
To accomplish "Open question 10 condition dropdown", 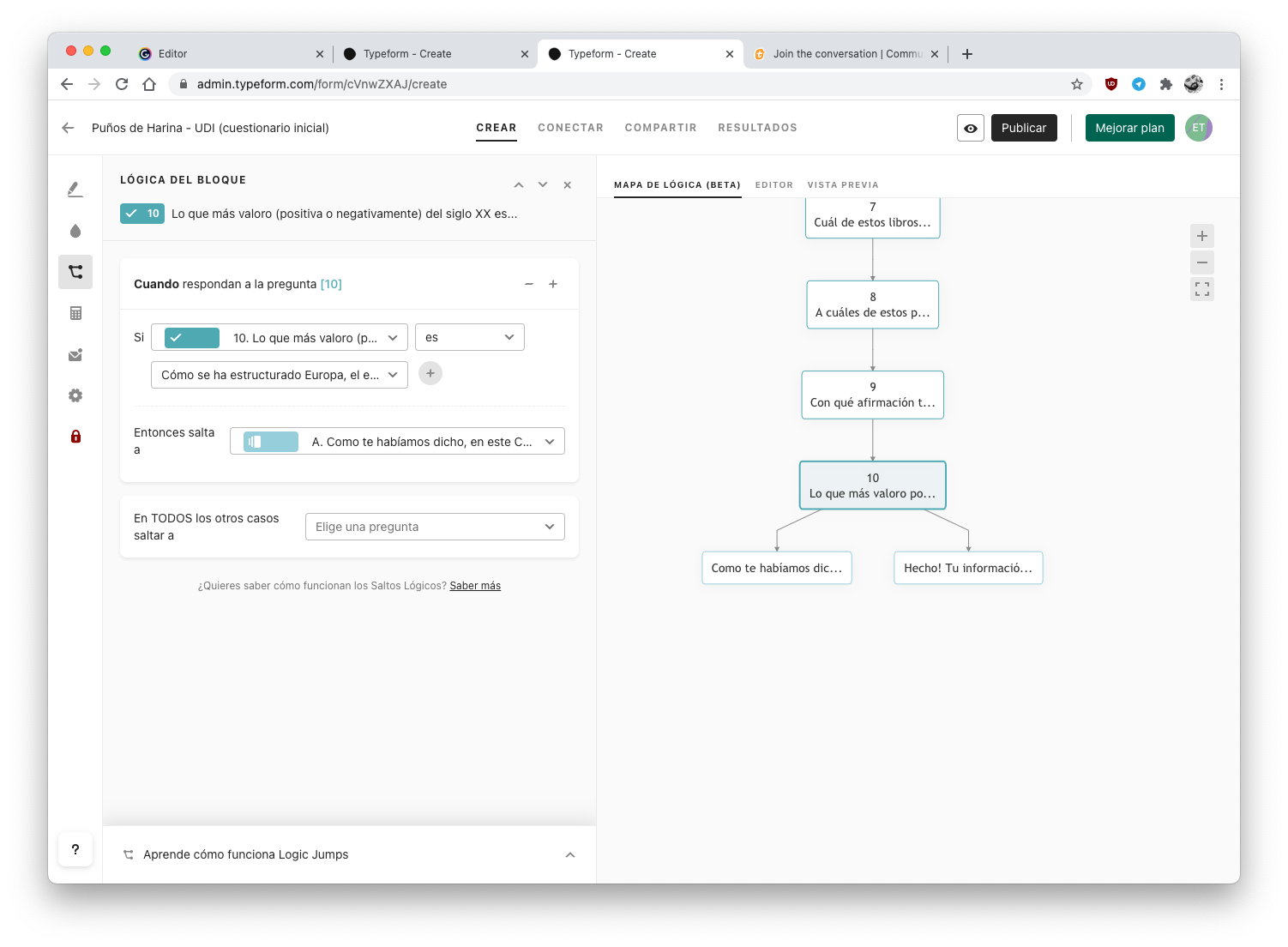I will point(280,337).
